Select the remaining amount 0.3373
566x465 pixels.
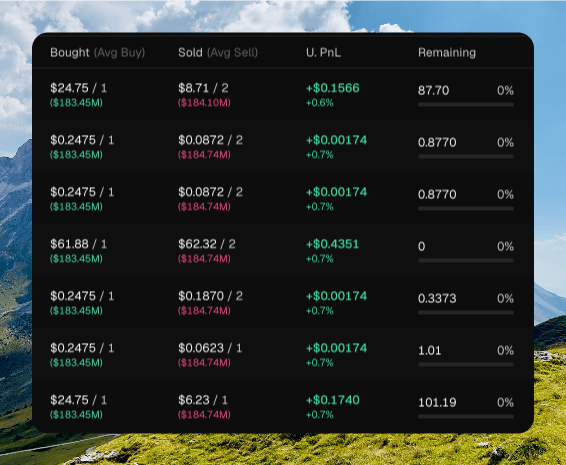437,298
